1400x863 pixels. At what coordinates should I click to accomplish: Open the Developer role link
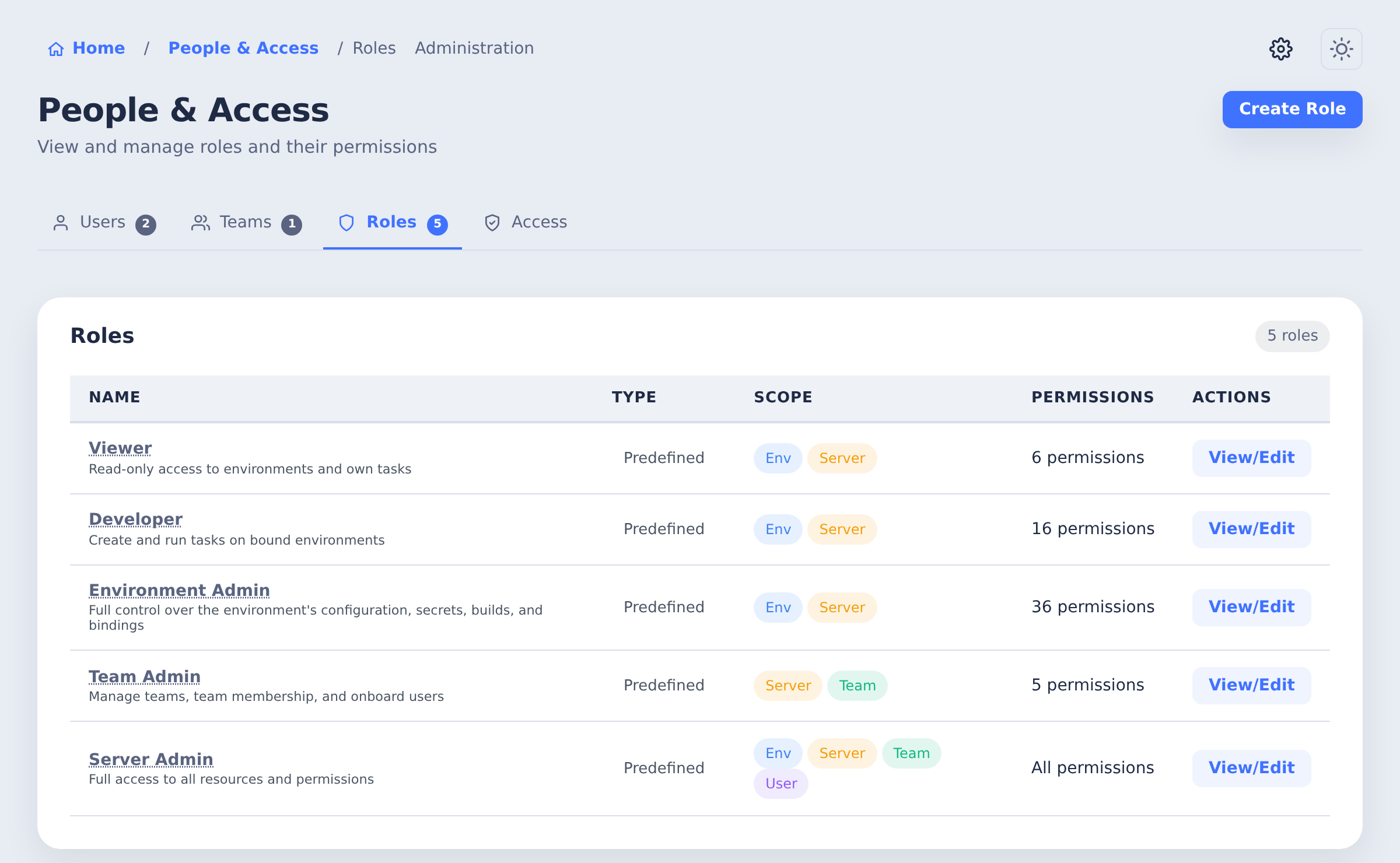[135, 520]
